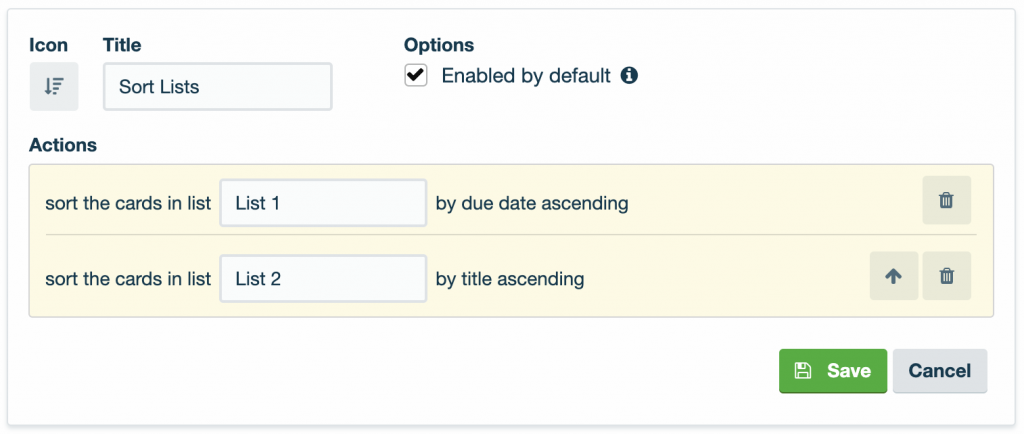Click the info icon beside Enabled by default

click(629, 76)
